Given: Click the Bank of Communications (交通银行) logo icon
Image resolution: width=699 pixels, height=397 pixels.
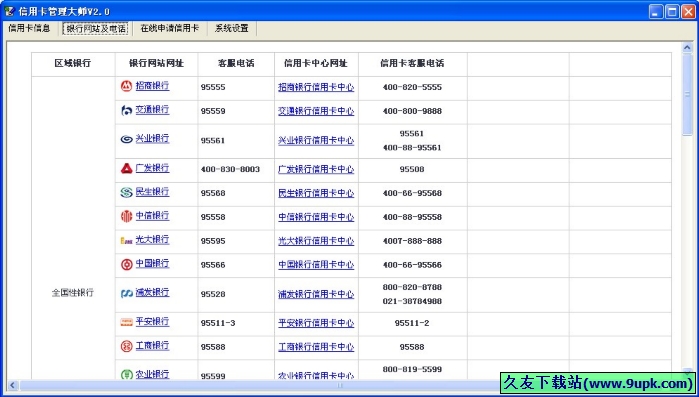Looking at the screenshot, I should 127,111.
